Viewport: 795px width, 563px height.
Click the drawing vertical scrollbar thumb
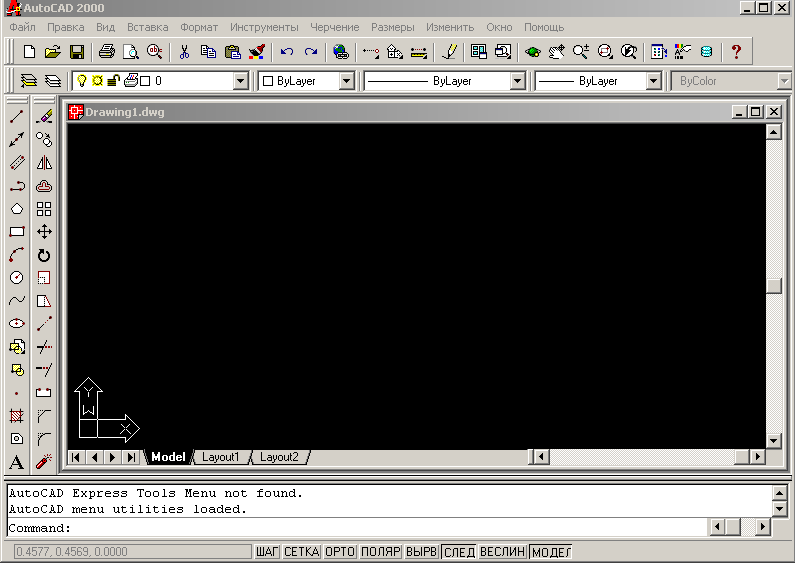tap(774, 286)
